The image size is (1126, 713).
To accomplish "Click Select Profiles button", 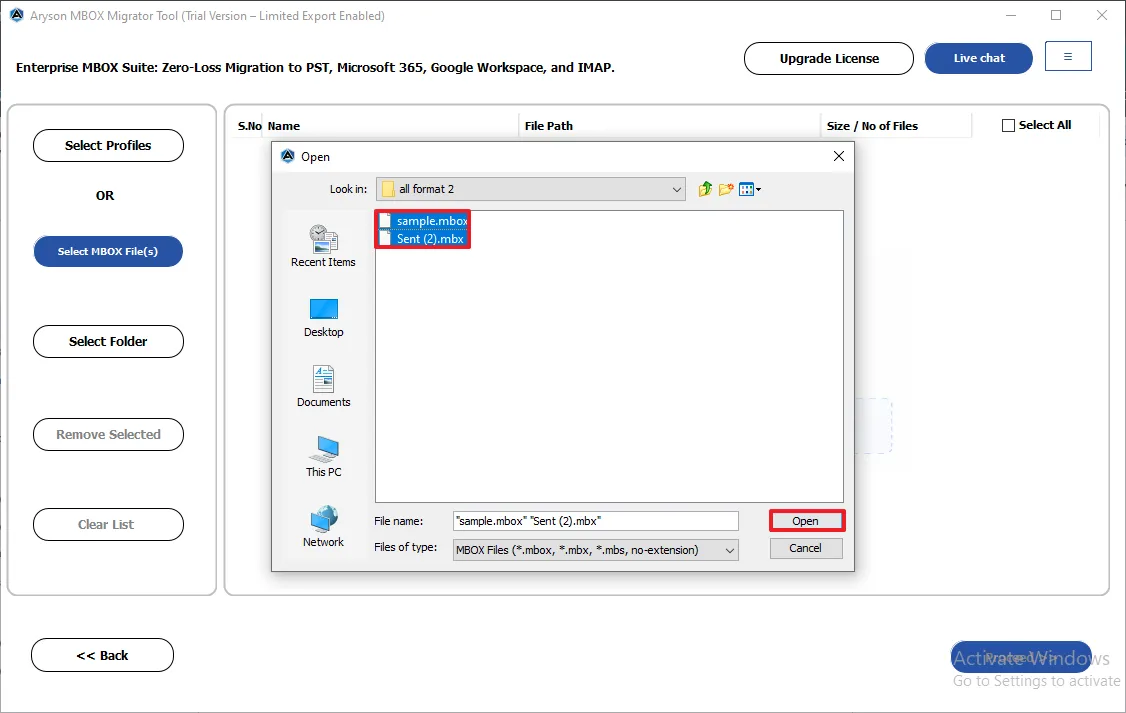I will point(108,145).
